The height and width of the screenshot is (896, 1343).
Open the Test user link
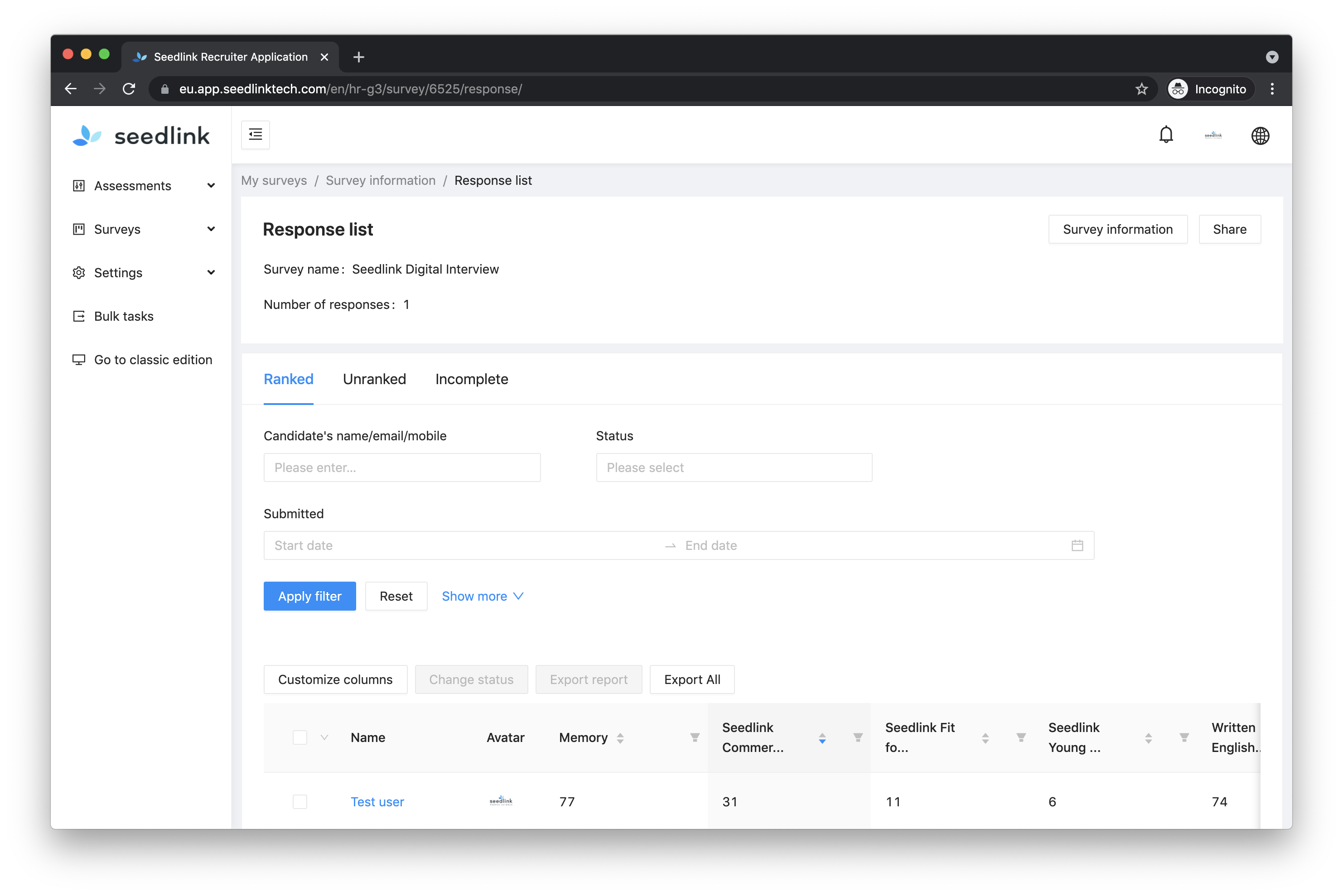click(x=377, y=801)
